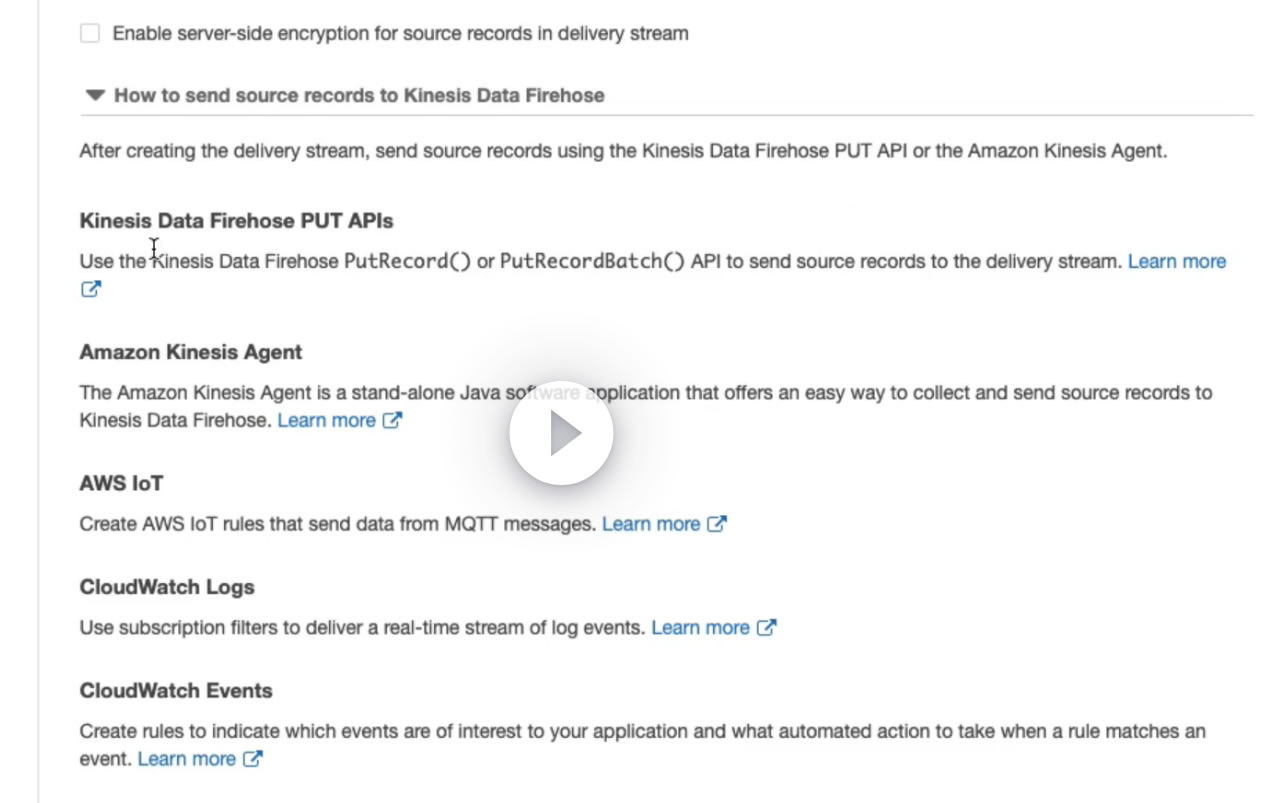The image size is (1266, 803).
Task: Click 'Enable server-side encryption' label text
Action: point(400,33)
